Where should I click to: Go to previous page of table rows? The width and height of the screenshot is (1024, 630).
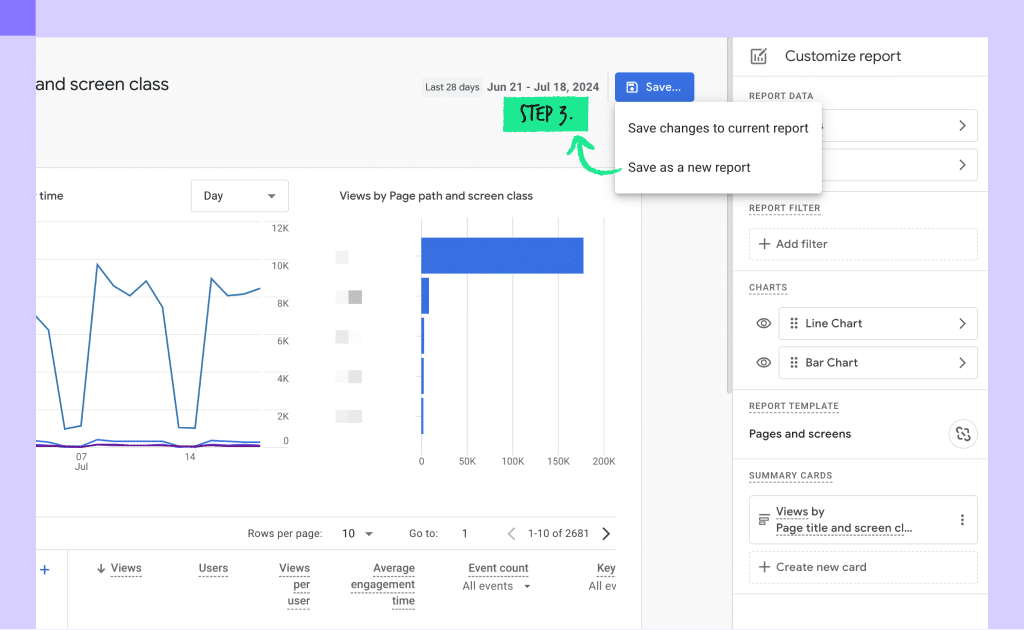(511, 533)
